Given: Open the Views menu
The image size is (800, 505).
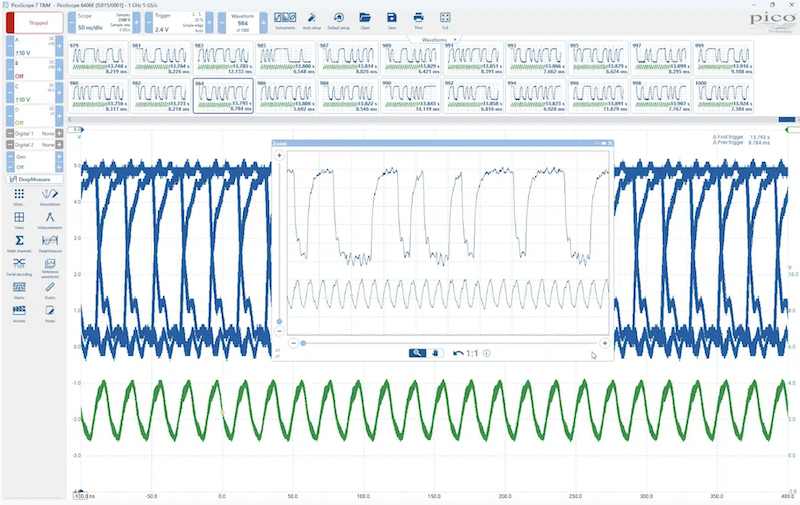Looking at the screenshot, I should 19,218.
